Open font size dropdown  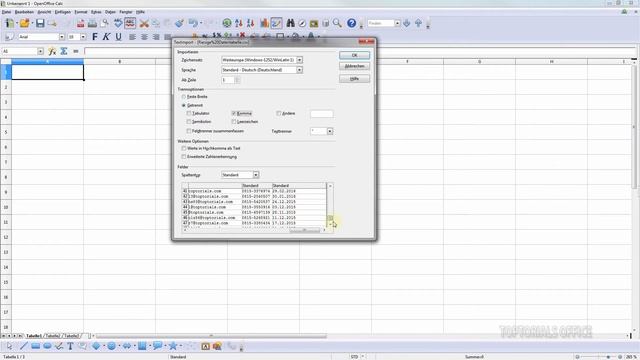[x=83, y=37]
